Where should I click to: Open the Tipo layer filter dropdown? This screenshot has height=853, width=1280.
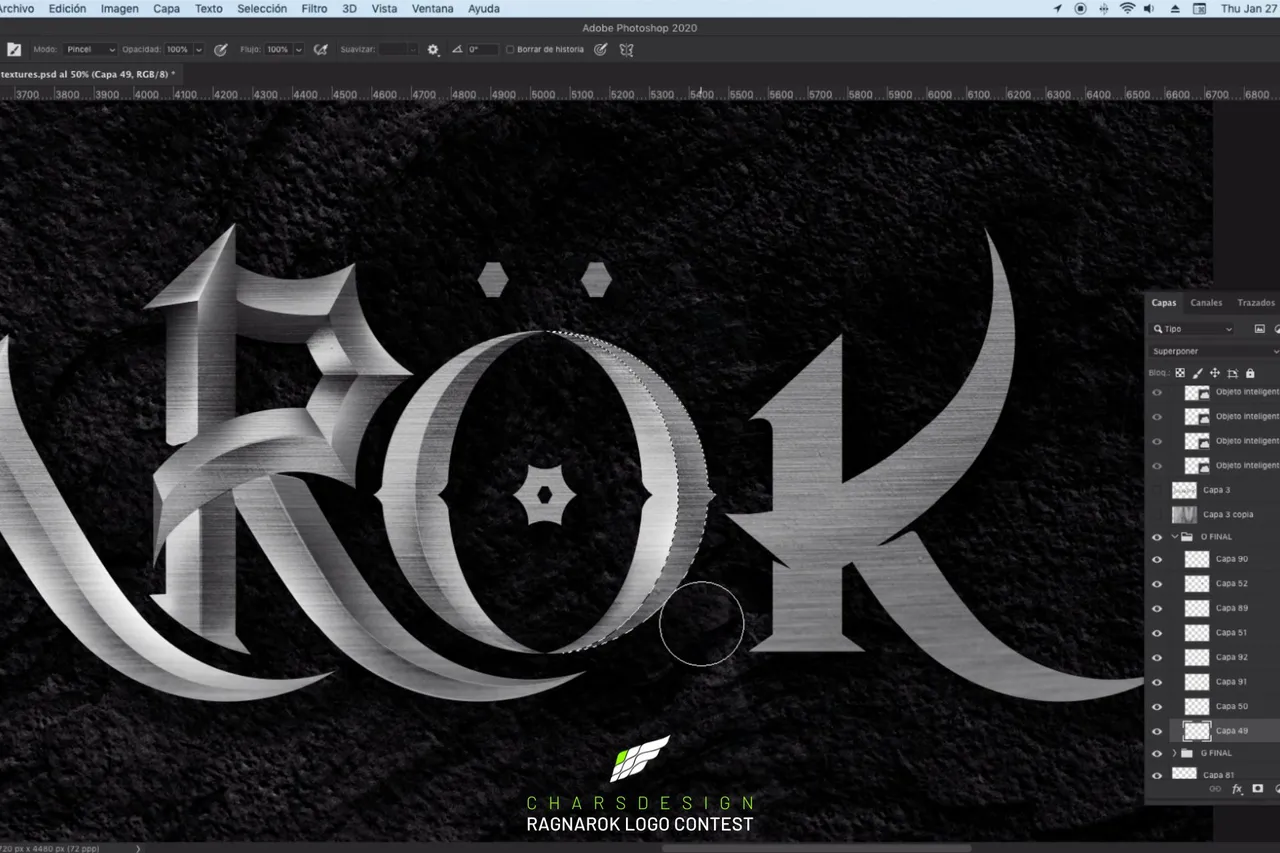[1192, 329]
